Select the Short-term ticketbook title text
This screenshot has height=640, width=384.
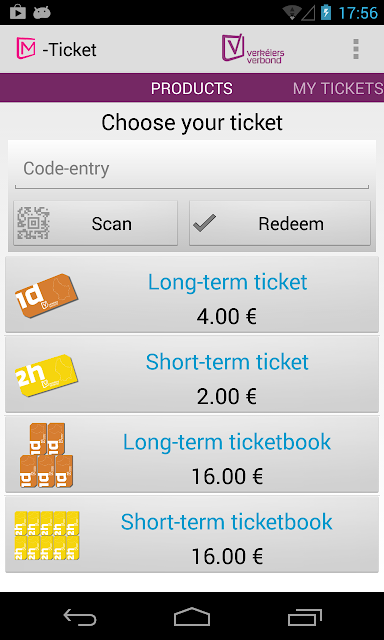pyautogui.click(x=227, y=522)
